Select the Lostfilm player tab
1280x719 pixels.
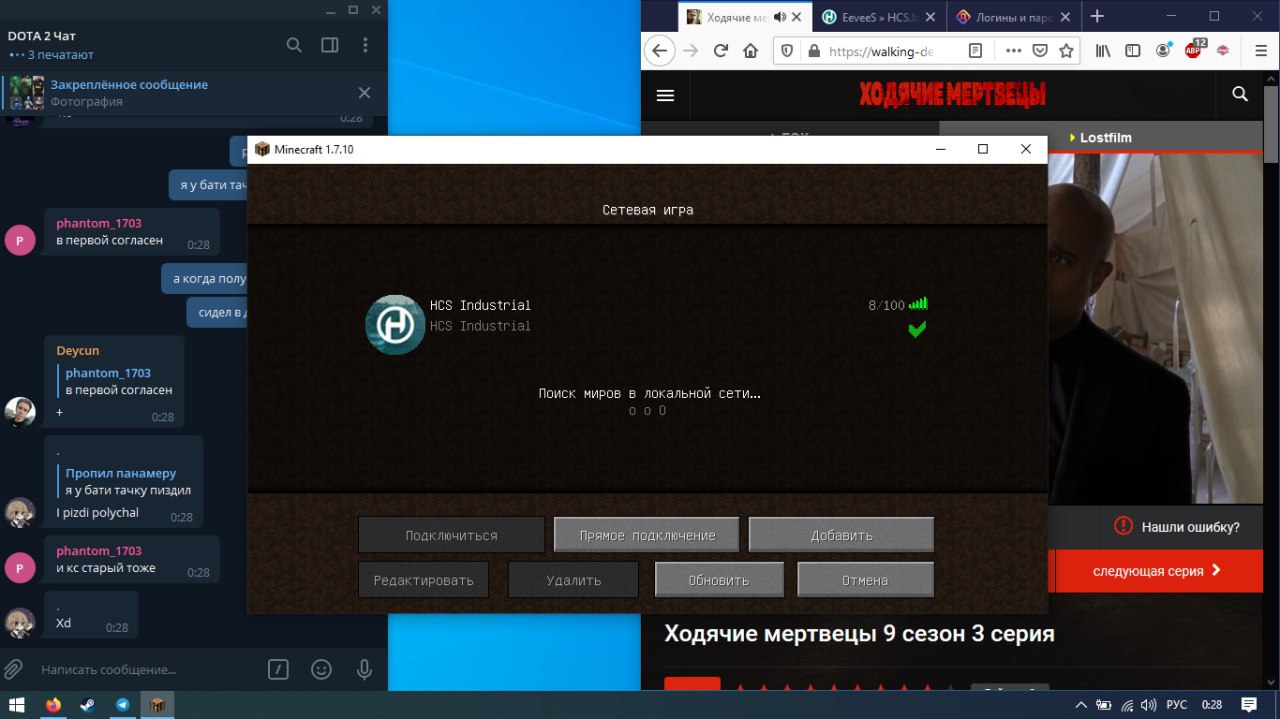point(1100,138)
